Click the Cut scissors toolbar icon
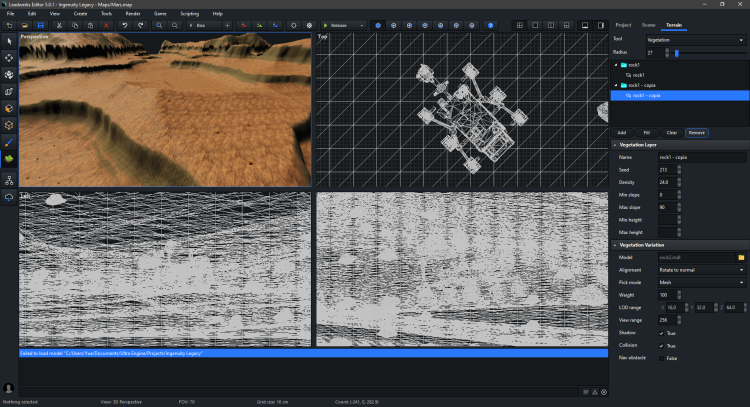The height and width of the screenshot is (407, 750). click(x=61, y=23)
